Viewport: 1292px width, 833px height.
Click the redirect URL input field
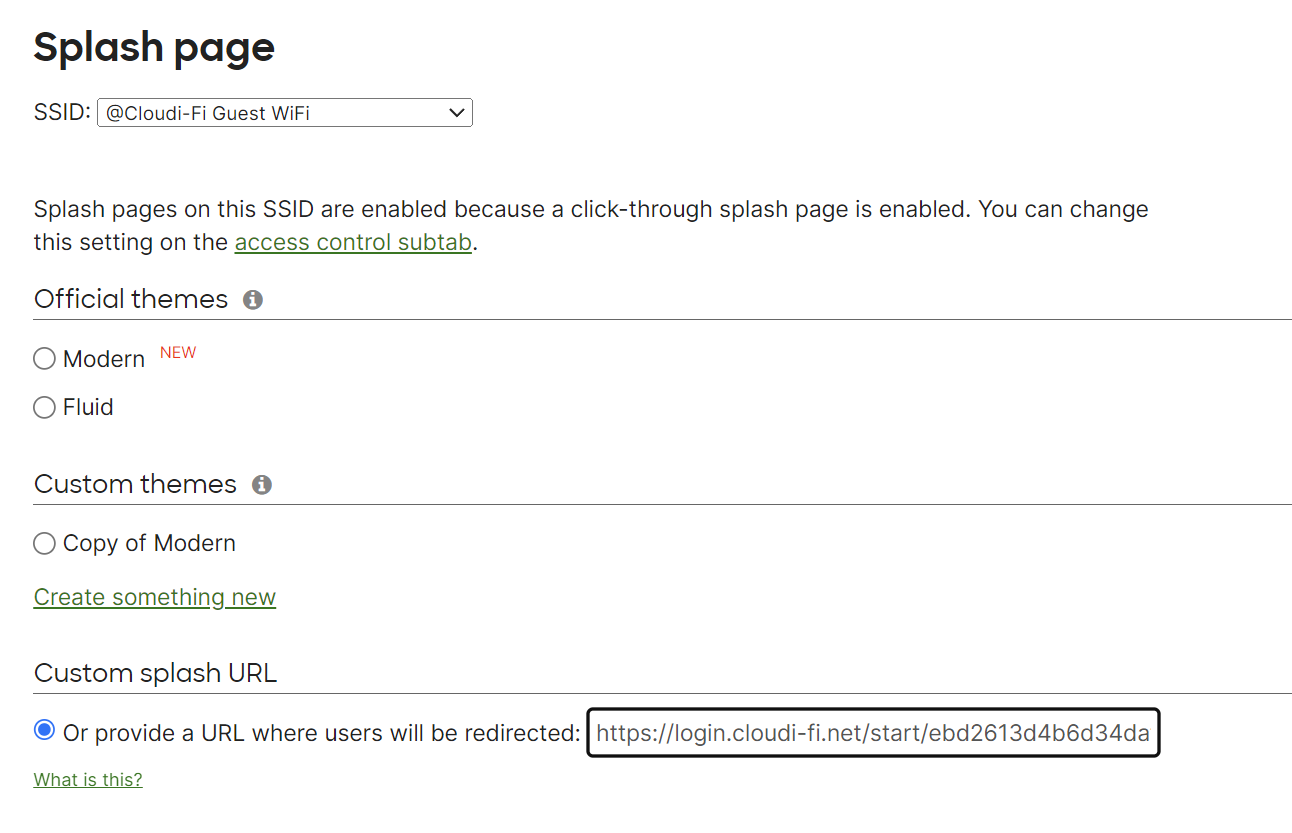coord(873,733)
